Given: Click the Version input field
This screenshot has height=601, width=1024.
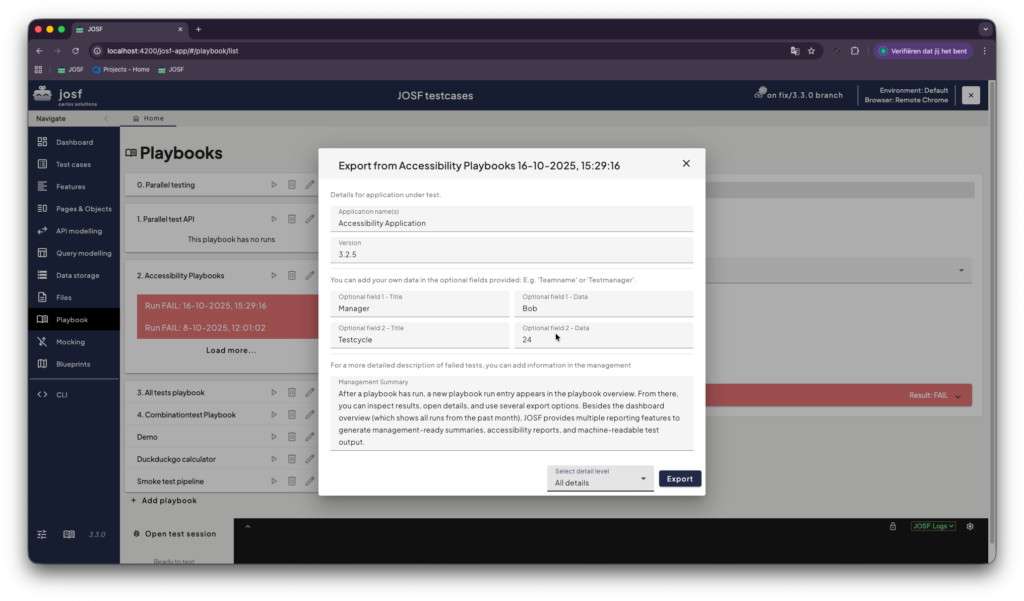Looking at the screenshot, I should 511,255.
